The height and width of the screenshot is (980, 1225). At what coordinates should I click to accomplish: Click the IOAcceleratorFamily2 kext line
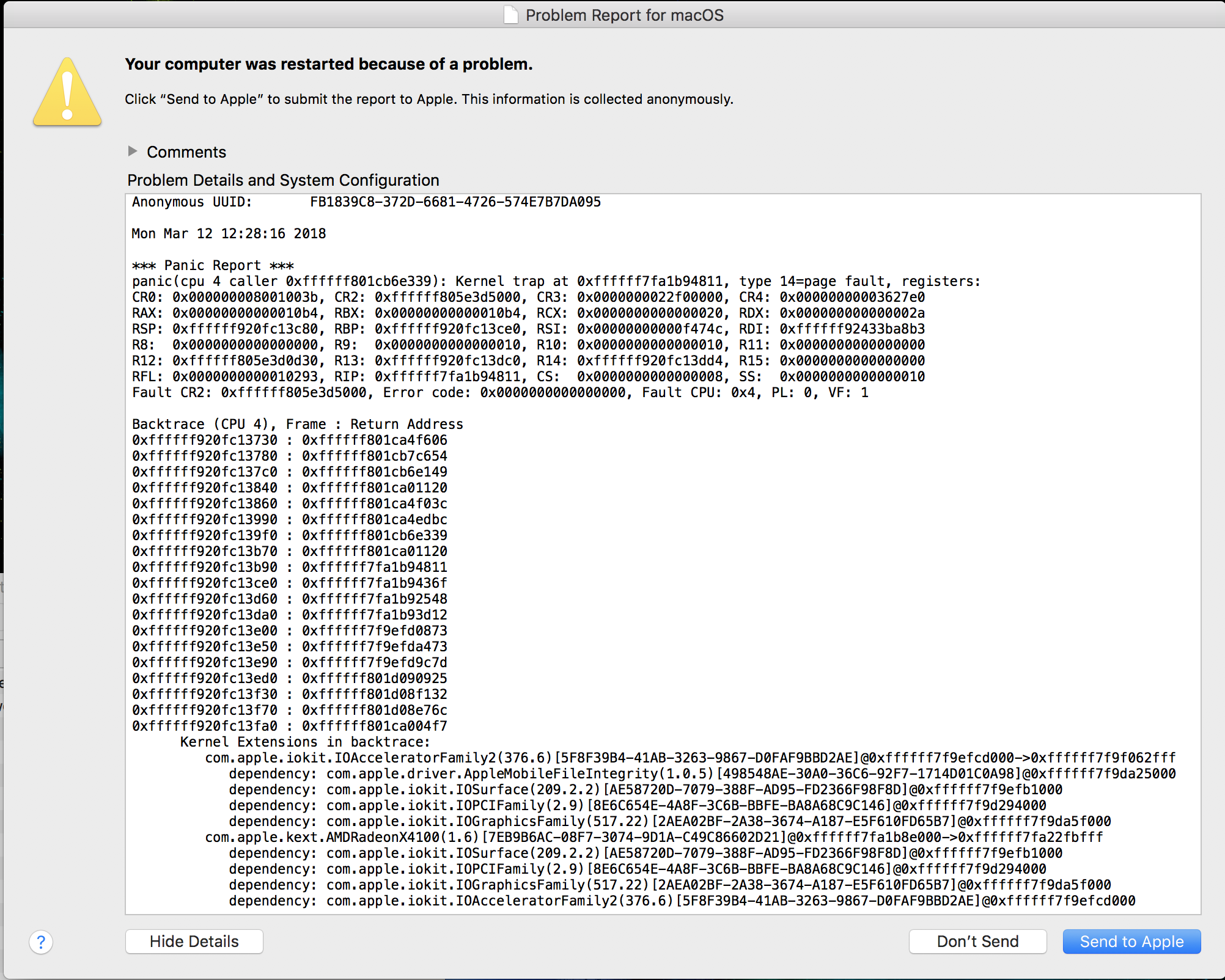[x=690, y=758]
